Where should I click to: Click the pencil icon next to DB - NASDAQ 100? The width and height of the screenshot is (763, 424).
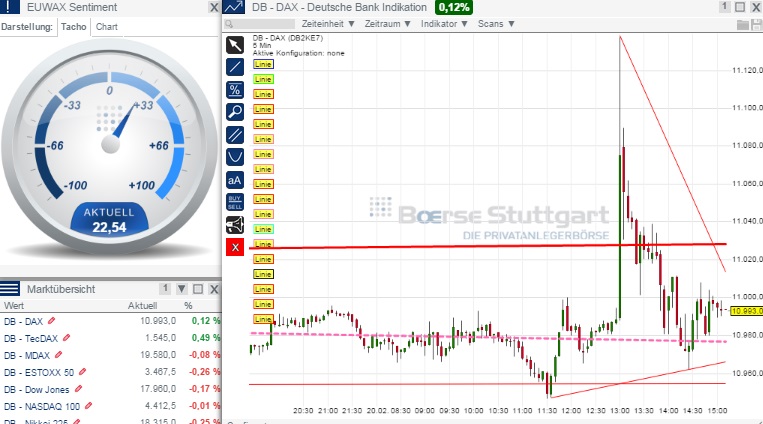pos(89,405)
